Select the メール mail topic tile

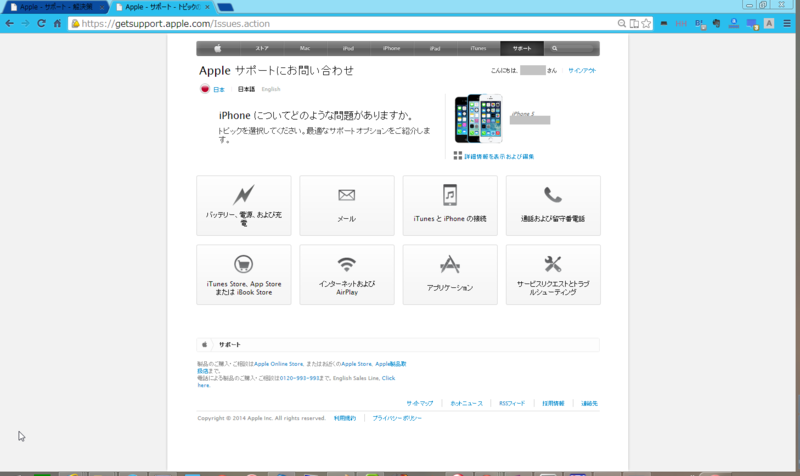347,206
